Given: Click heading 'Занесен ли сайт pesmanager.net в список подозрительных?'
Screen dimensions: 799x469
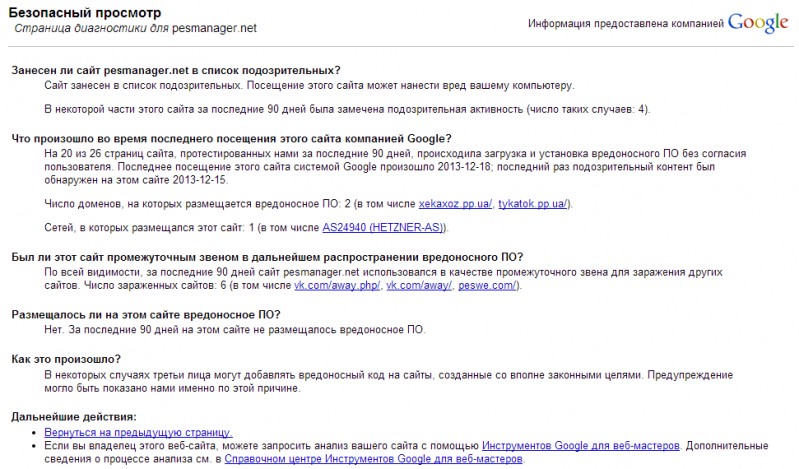Looking at the screenshot, I should [x=175, y=71].
